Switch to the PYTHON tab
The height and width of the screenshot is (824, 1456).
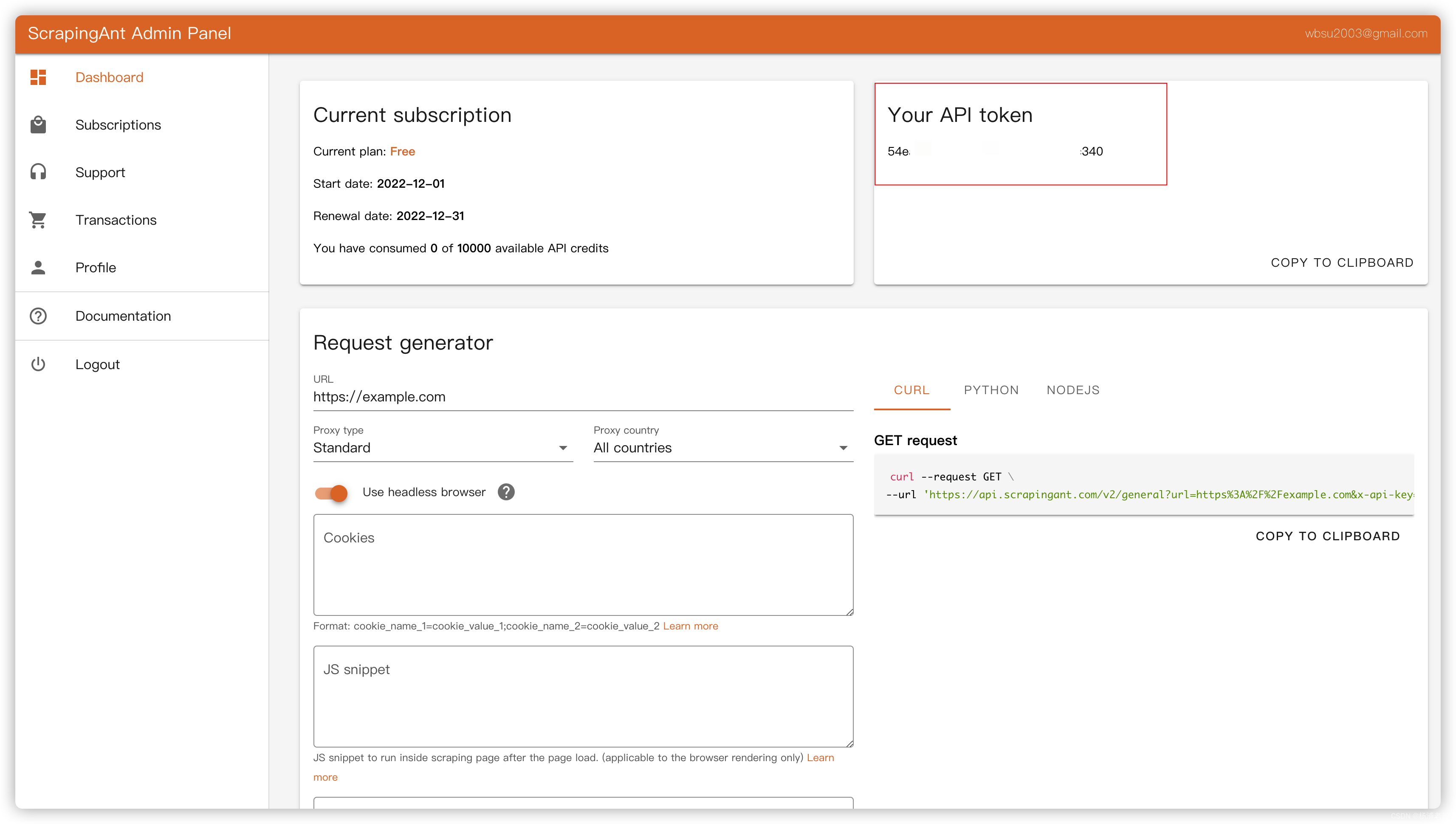point(991,390)
